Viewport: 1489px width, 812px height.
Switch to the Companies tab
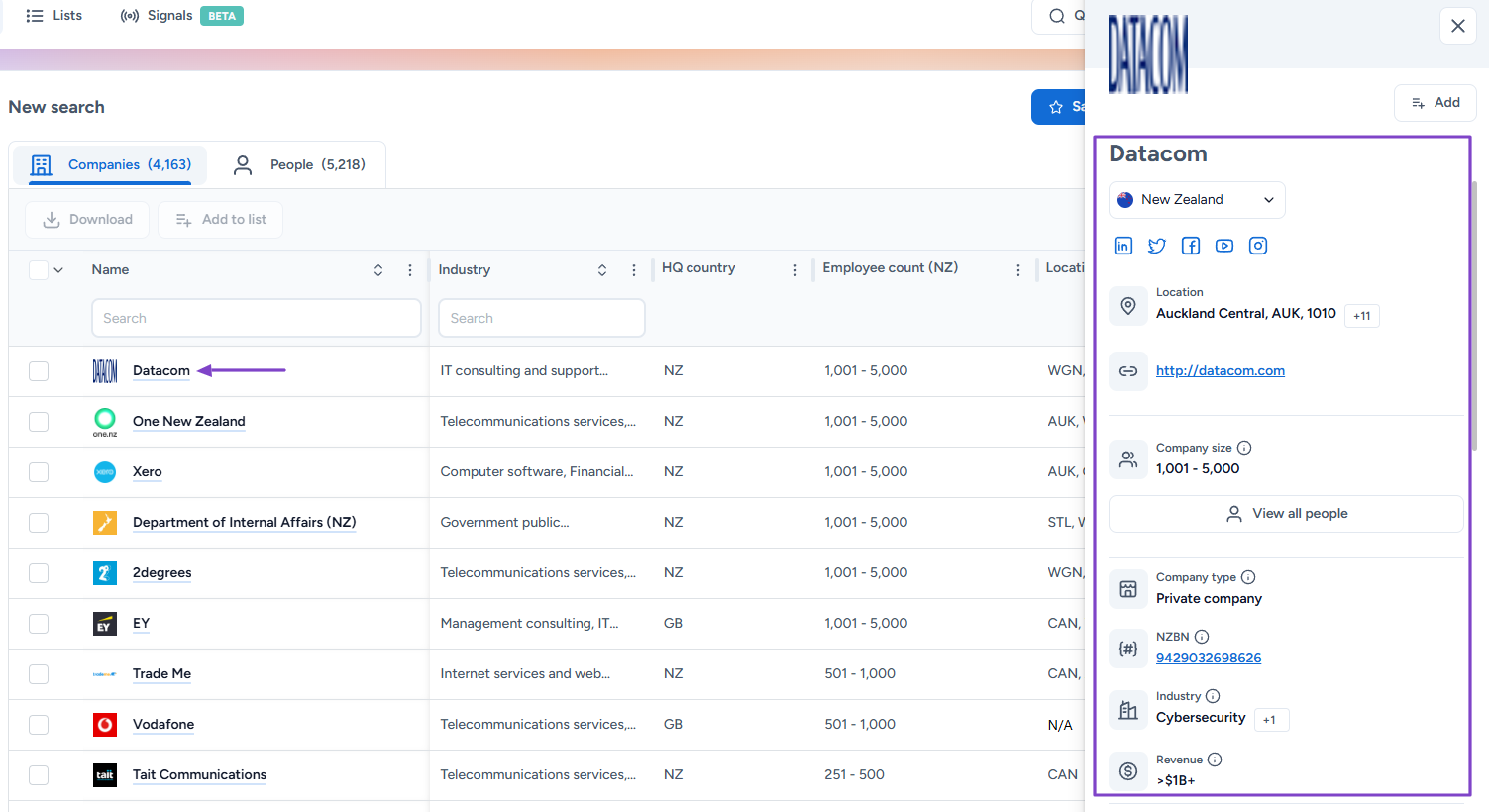110,165
